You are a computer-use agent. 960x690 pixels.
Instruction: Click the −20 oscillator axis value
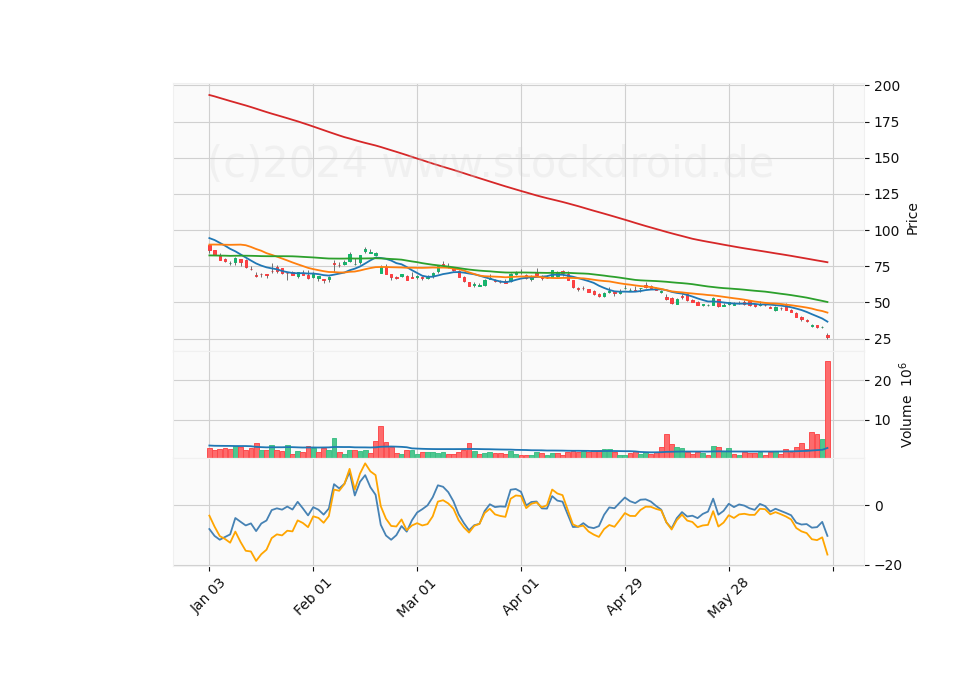887,566
